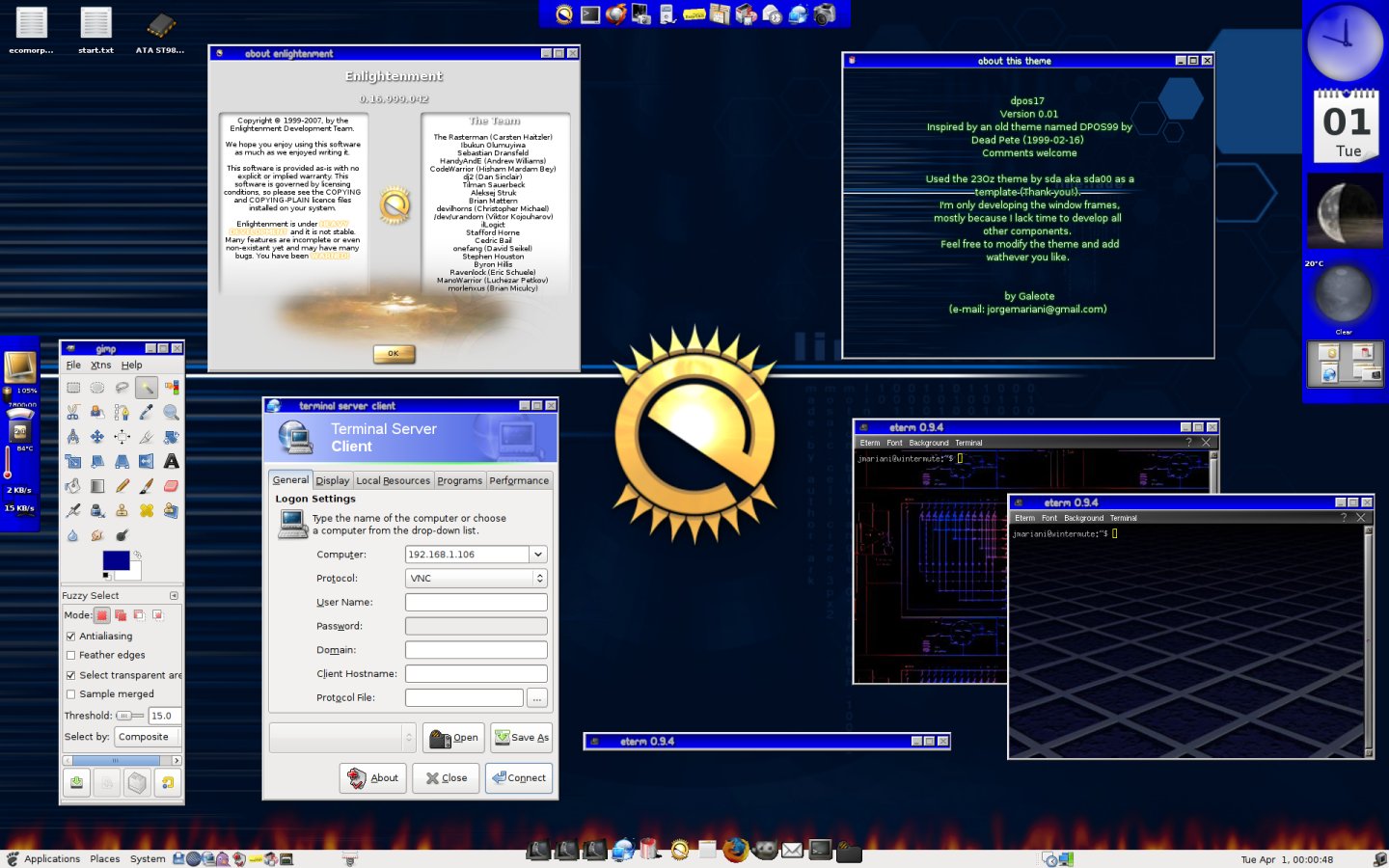The image size is (1389, 868).
Task: Choose Replace selection mode in Fuzzy Select
Action: pyautogui.click(x=102, y=615)
